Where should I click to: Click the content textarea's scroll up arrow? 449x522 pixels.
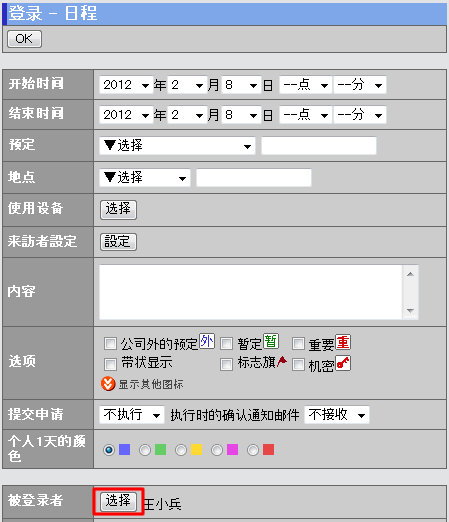click(410, 274)
